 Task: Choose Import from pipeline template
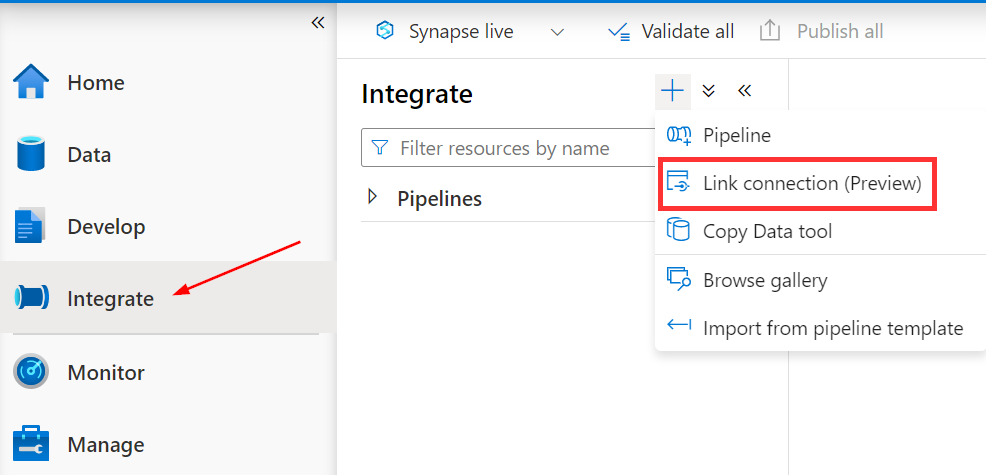[832, 328]
